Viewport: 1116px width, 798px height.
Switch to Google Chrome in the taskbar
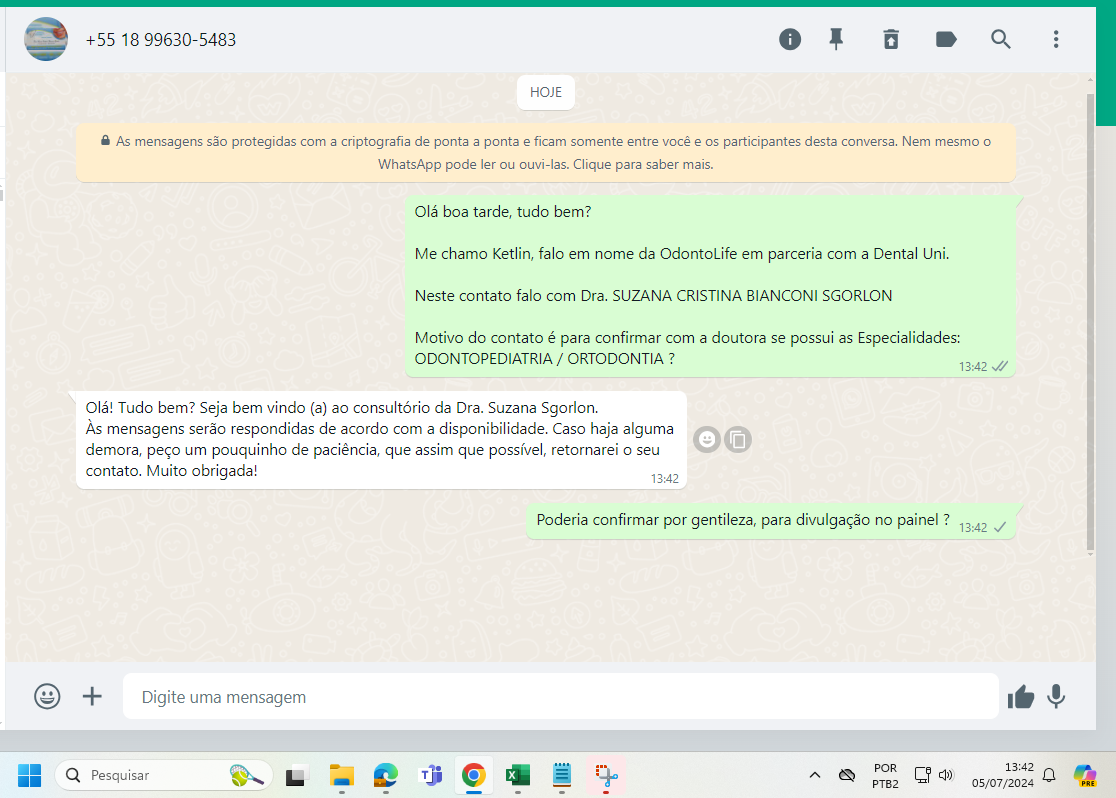[x=474, y=775]
